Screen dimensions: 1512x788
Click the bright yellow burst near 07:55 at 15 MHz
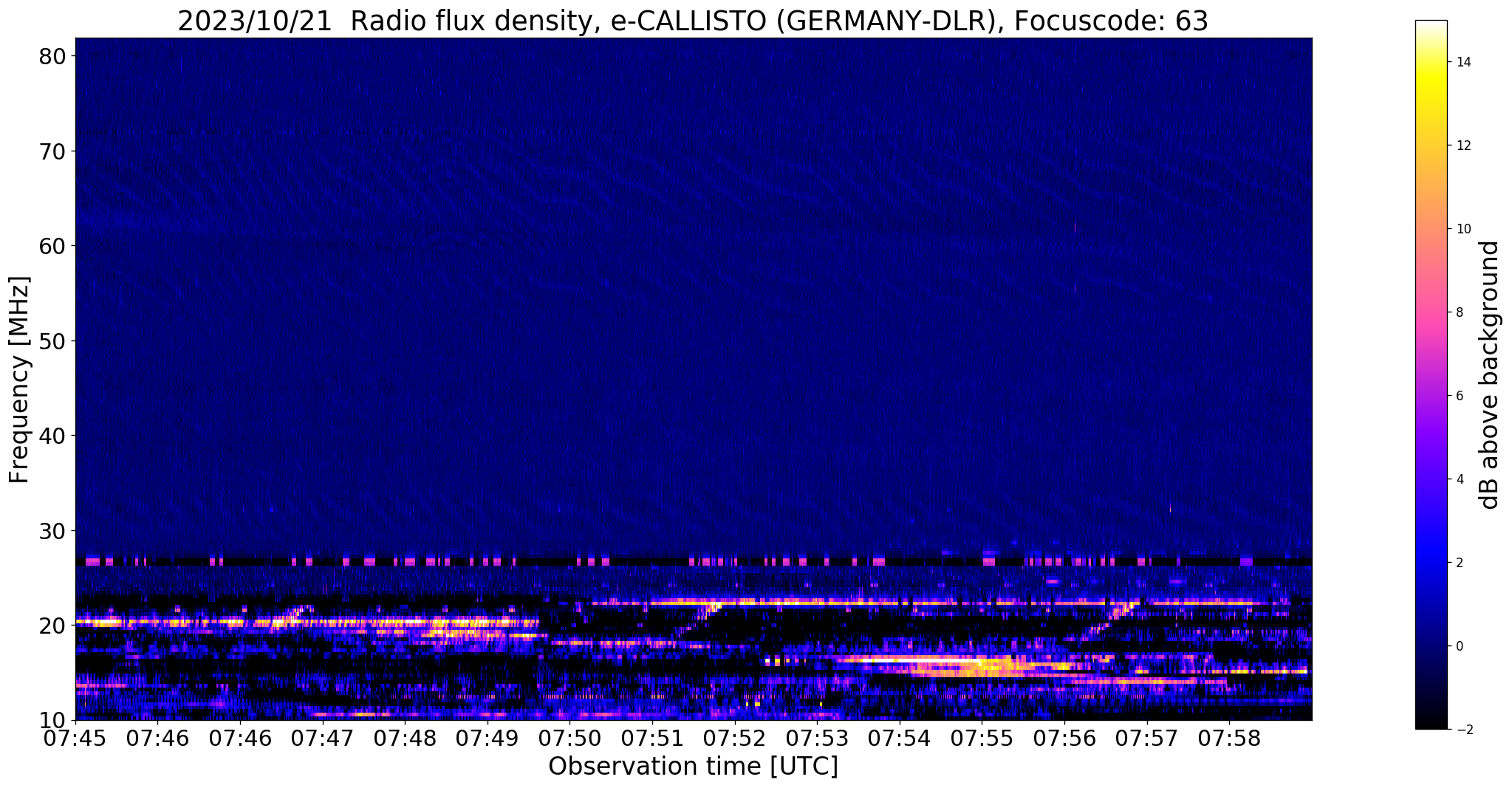(982, 667)
